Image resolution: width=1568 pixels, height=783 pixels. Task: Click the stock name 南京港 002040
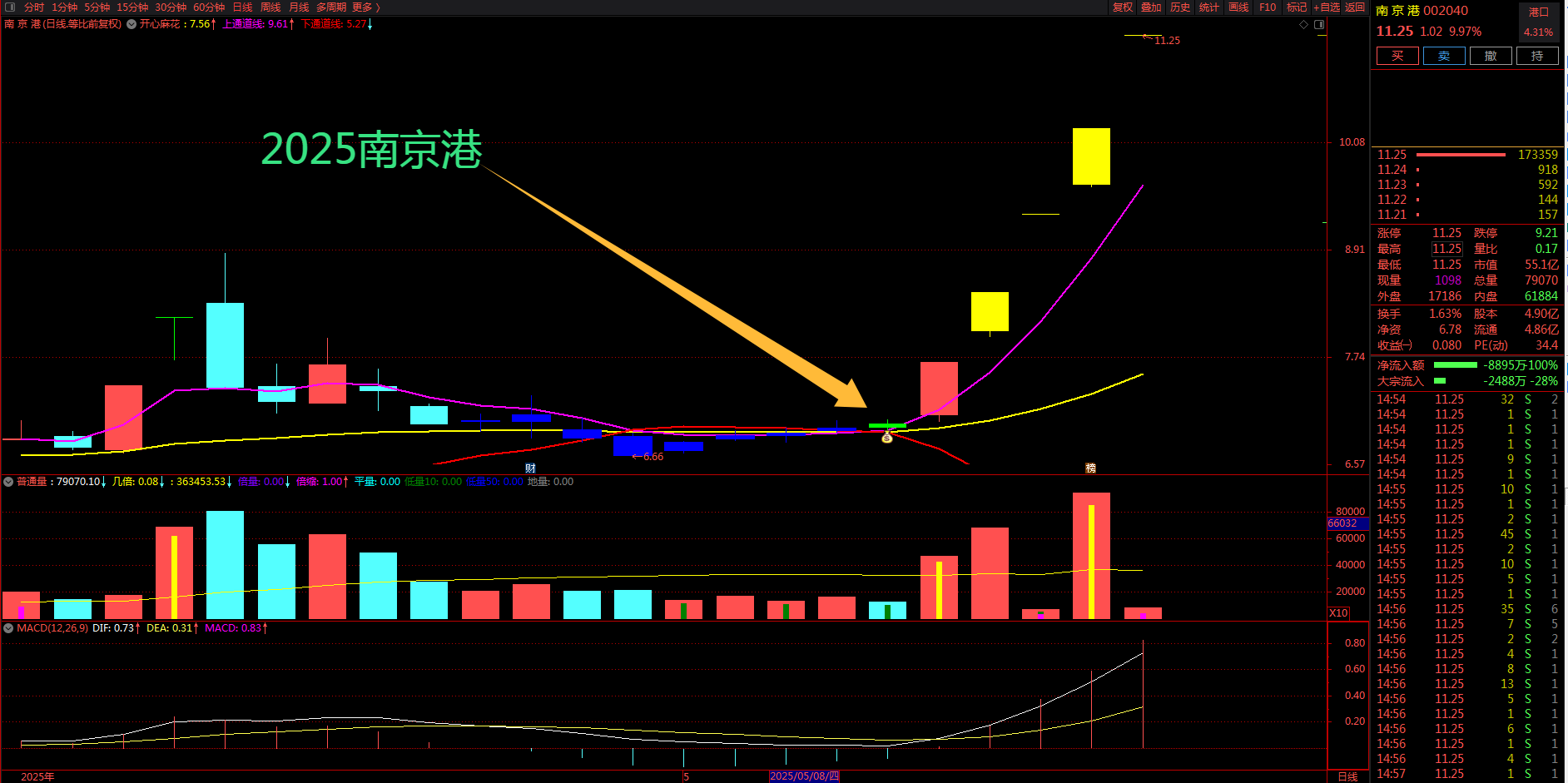pos(1422,11)
